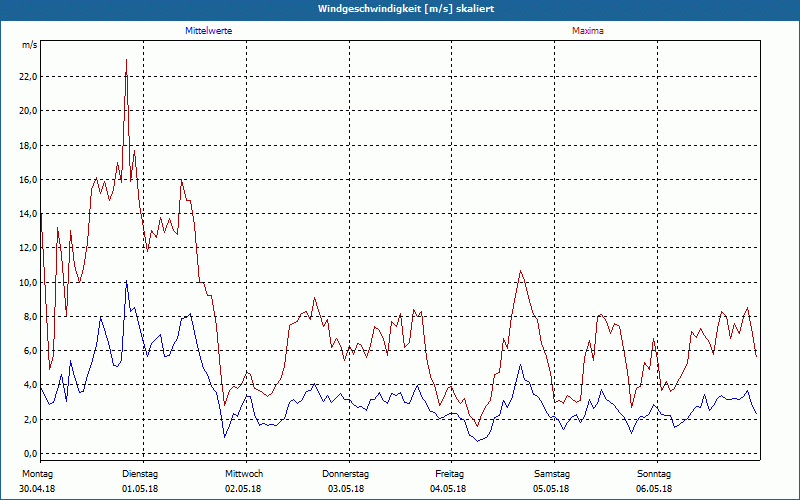
Task: Click the Montag day label
Action: 37,474
